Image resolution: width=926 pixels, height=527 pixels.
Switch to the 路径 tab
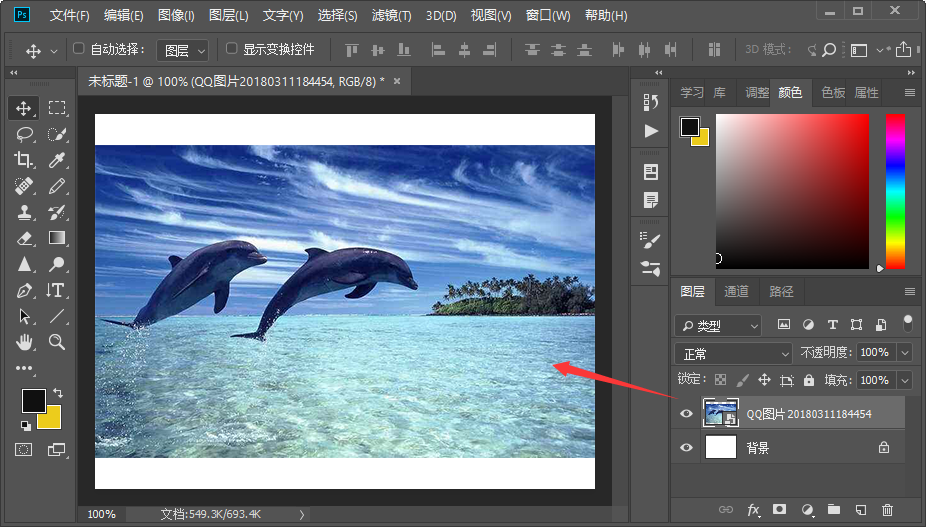click(781, 291)
